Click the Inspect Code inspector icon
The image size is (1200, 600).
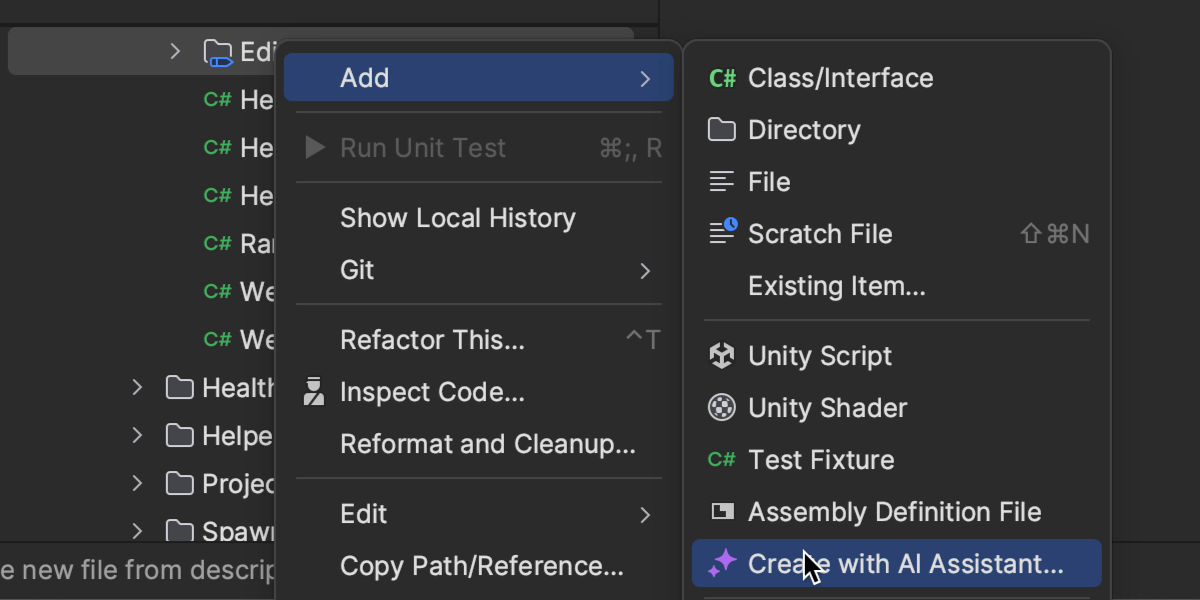pos(314,392)
